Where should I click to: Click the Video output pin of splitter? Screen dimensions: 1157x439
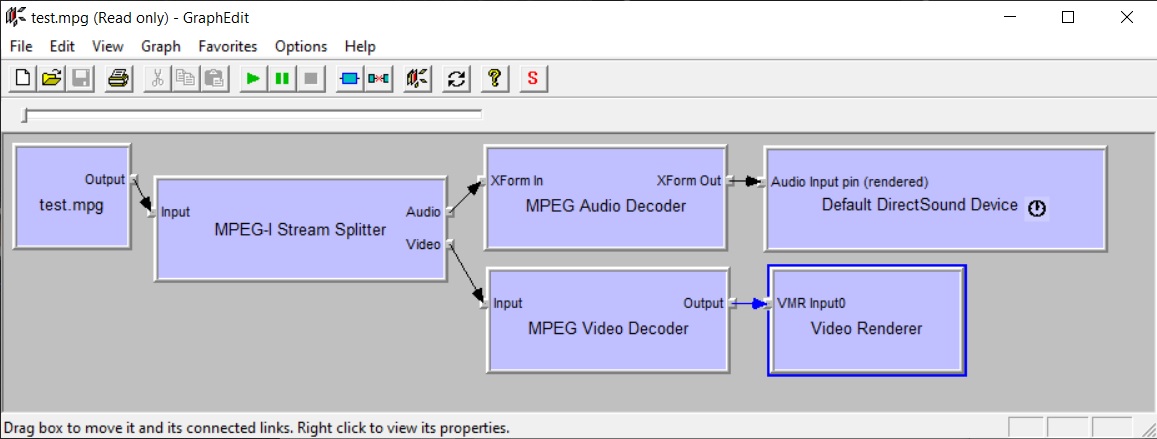click(x=449, y=244)
